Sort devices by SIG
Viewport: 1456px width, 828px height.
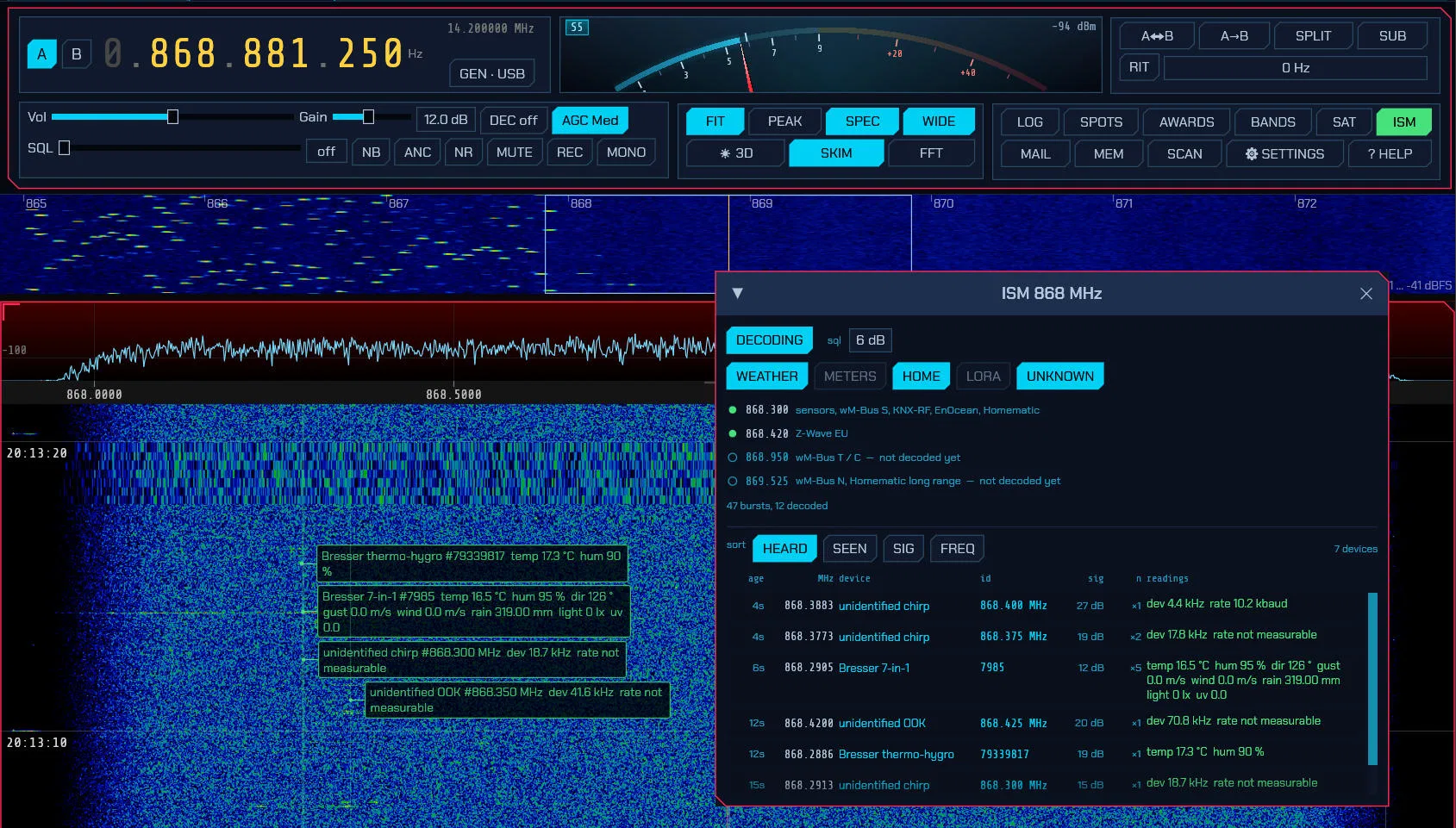pos(903,549)
